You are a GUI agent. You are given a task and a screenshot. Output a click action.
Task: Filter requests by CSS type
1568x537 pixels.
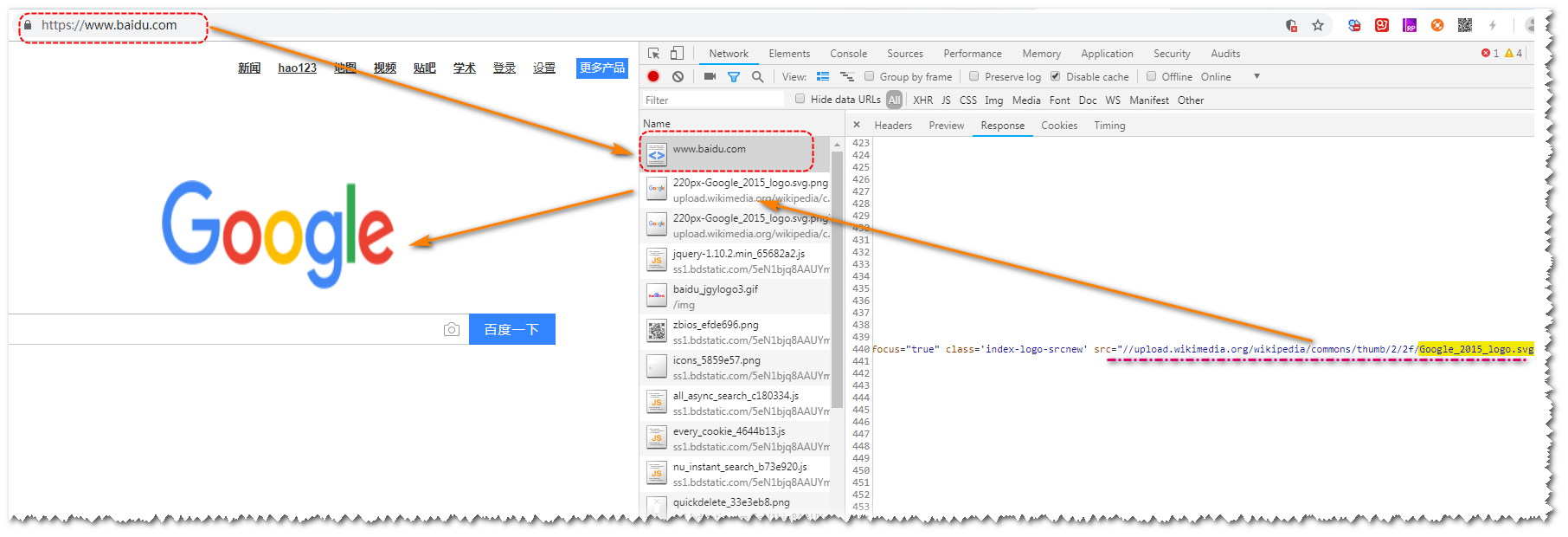click(x=967, y=100)
